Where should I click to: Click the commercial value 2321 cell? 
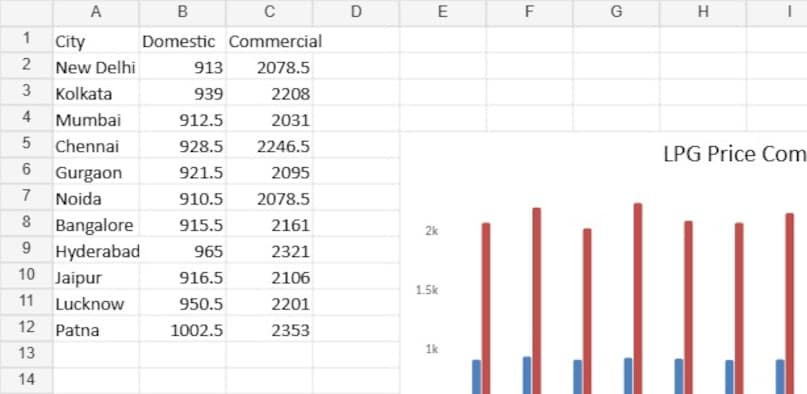tap(269, 249)
